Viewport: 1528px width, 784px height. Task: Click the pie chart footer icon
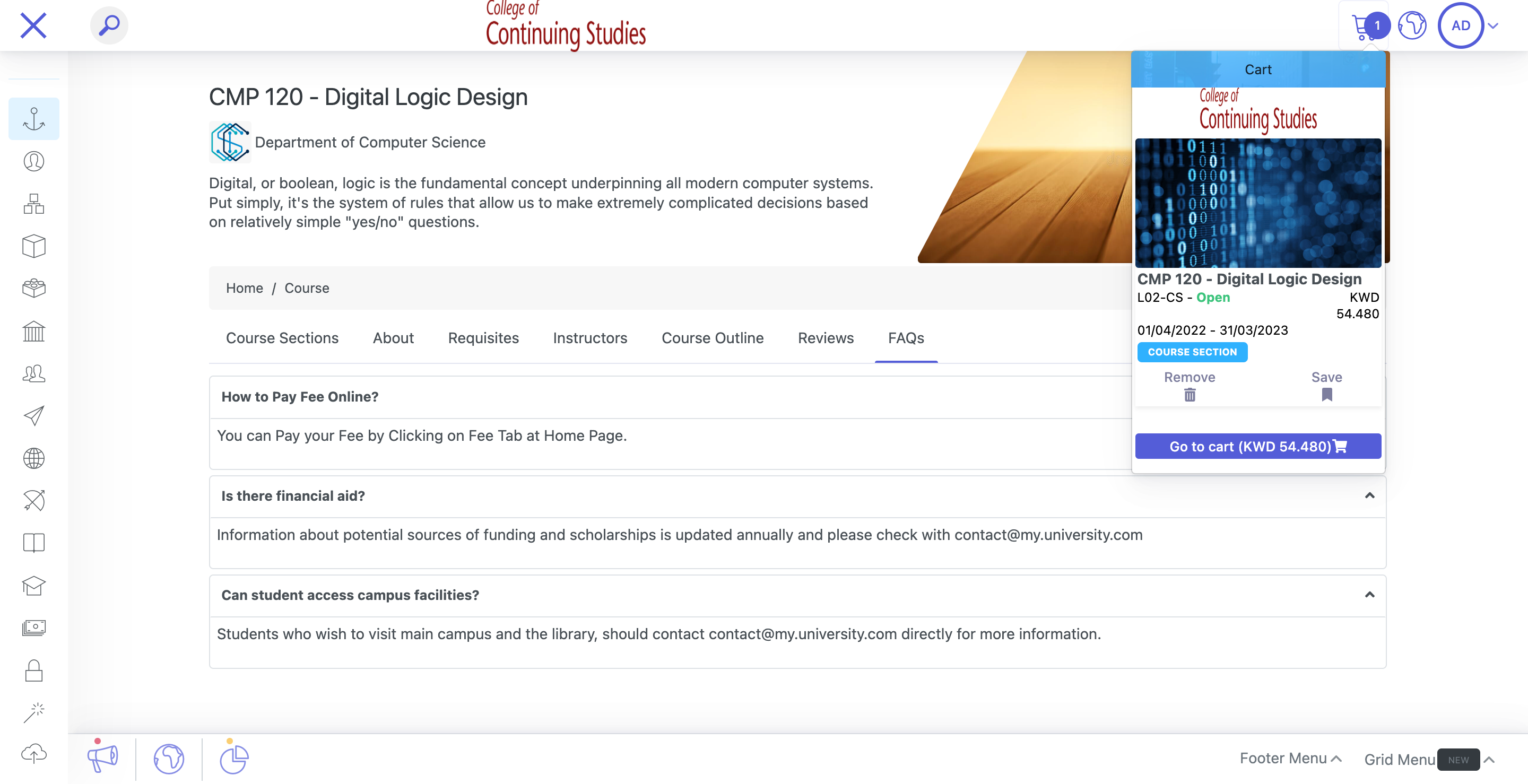233,759
